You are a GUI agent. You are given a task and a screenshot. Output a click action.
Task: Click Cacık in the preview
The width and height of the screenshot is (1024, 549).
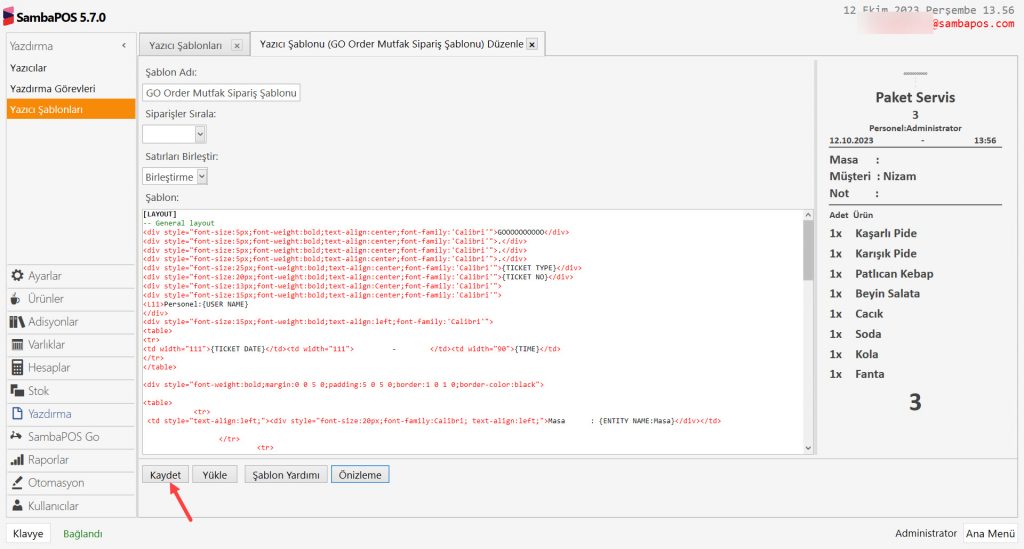[x=869, y=314]
